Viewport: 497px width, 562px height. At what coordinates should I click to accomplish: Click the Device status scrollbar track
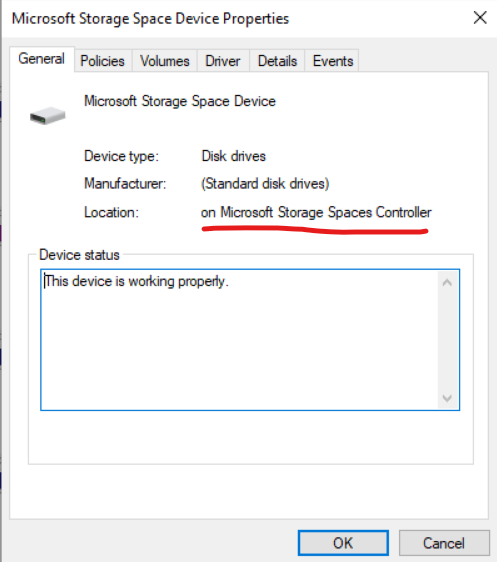[x=447, y=340]
